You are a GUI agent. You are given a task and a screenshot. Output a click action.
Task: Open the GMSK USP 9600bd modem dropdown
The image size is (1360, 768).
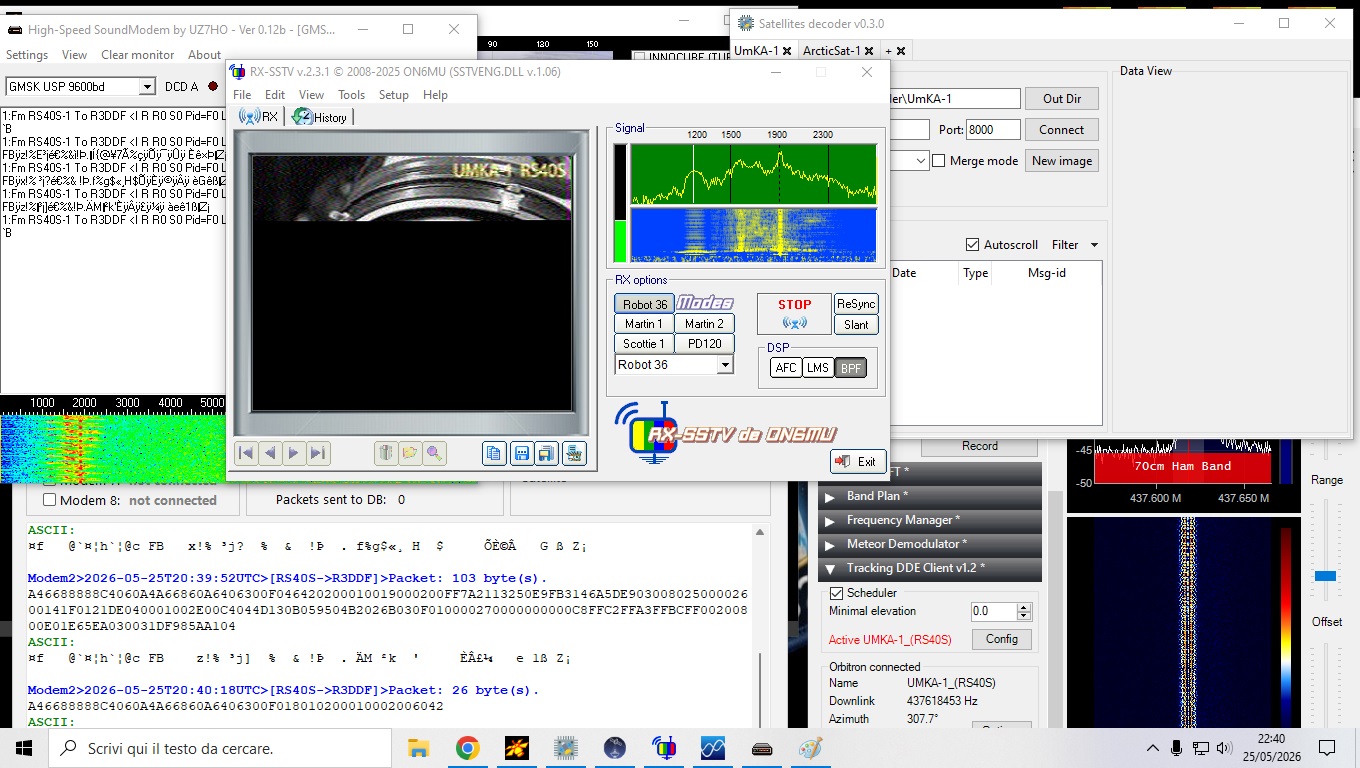tap(147, 87)
